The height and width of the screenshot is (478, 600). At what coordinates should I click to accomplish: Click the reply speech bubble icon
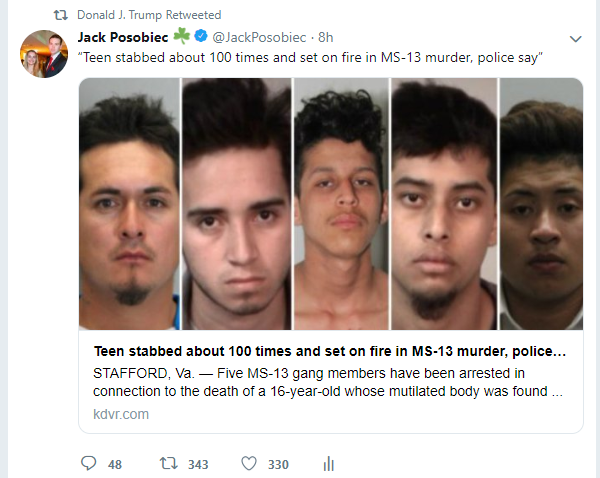coord(89,463)
